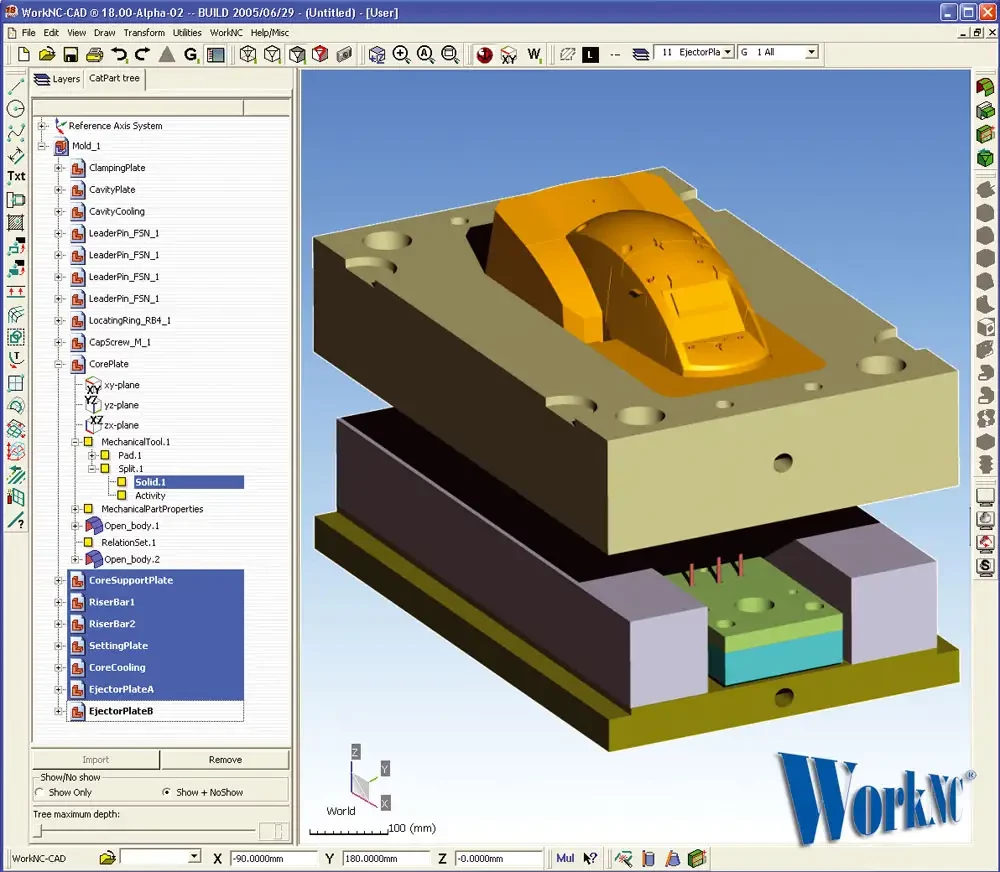This screenshot has width=1000, height=872.
Task: Click the red-green surface icon in right toolbar
Action: tap(985, 87)
